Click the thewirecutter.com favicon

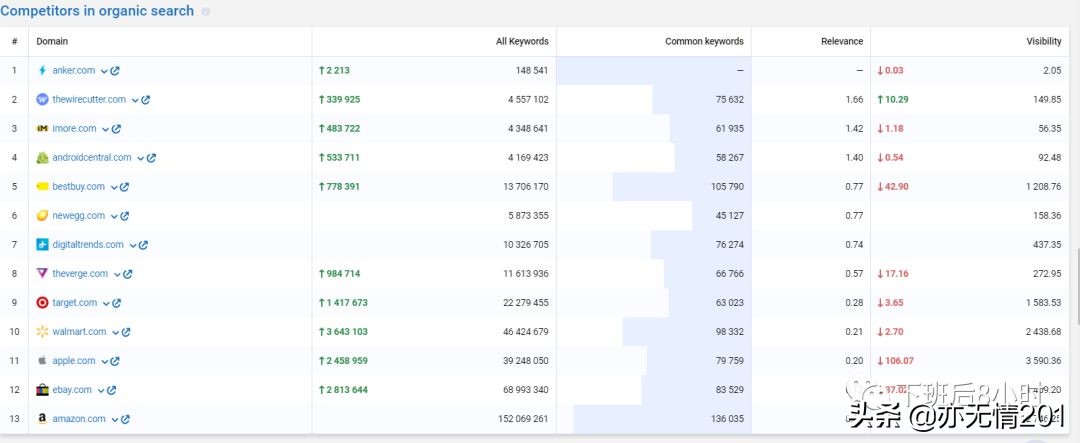point(42,99)
